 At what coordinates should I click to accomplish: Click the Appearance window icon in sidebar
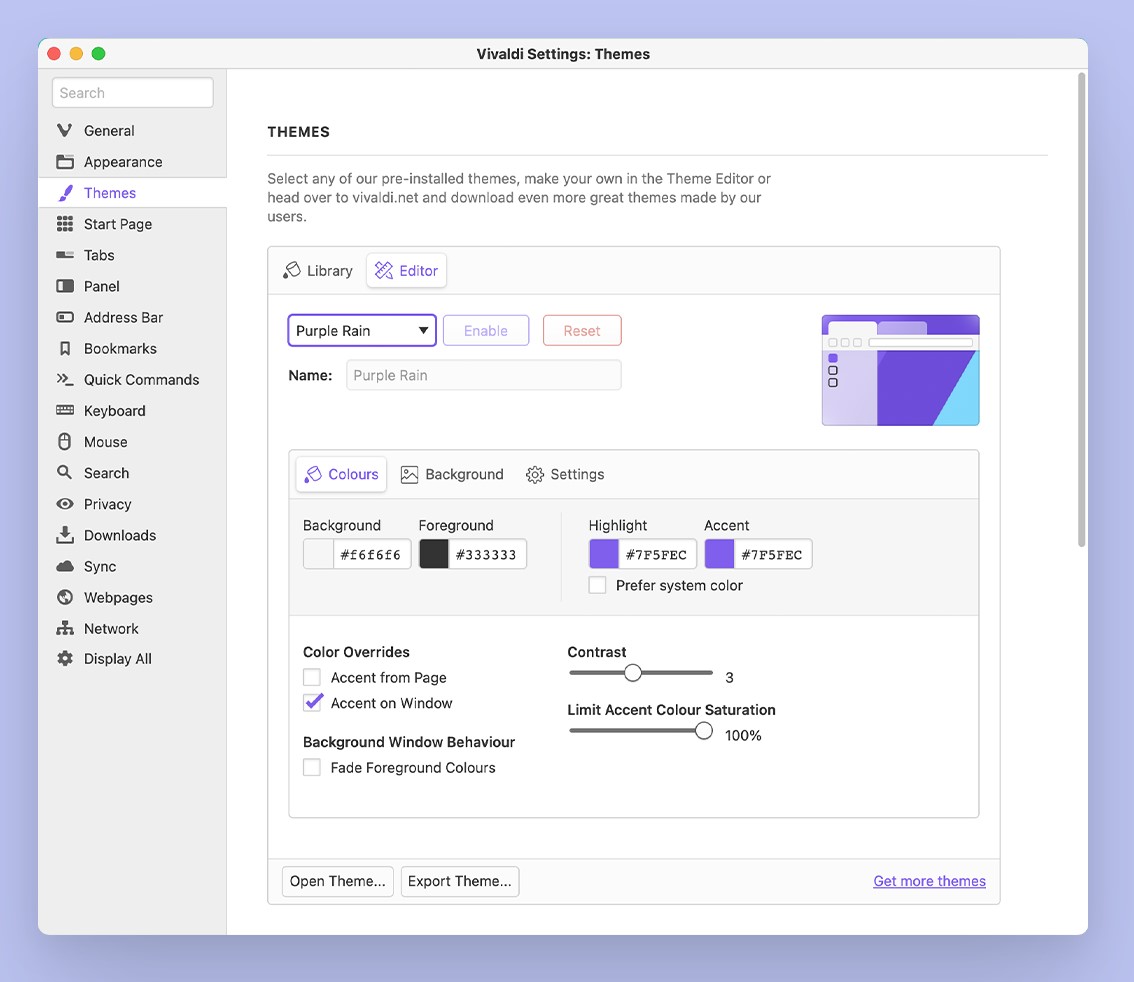64,161
